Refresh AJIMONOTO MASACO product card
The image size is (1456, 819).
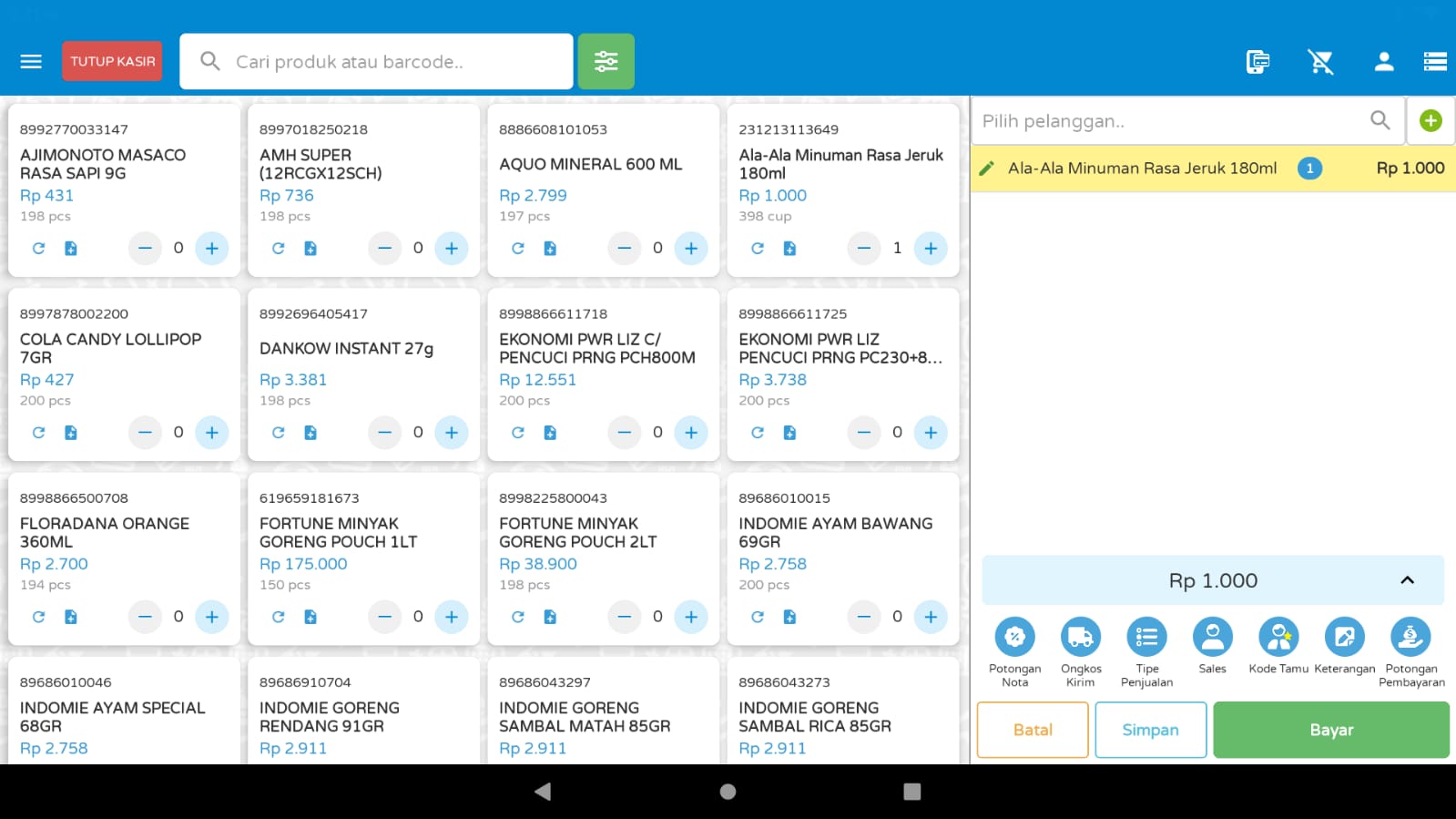38,248
